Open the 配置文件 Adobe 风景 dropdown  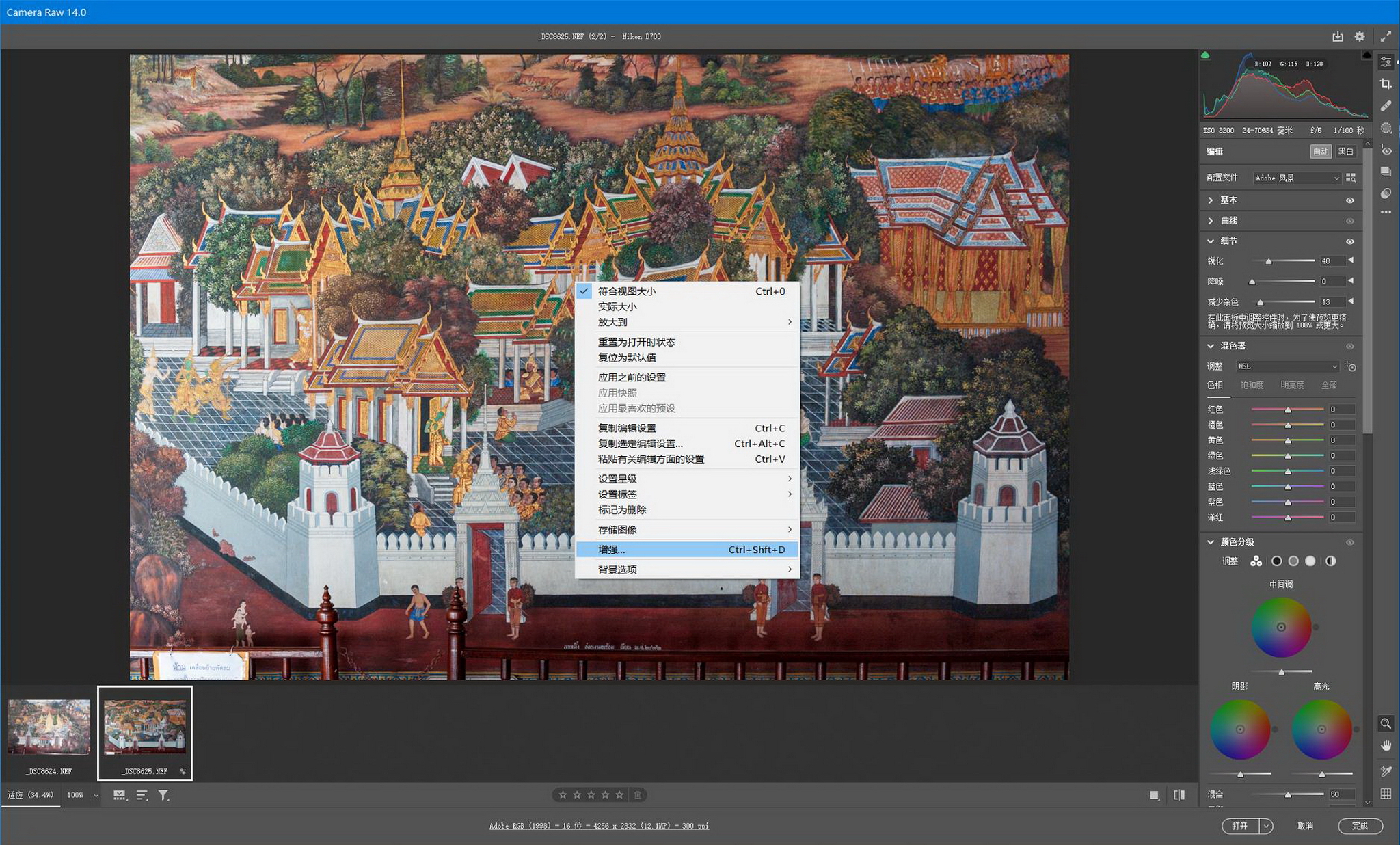(x=1297, y=178)
